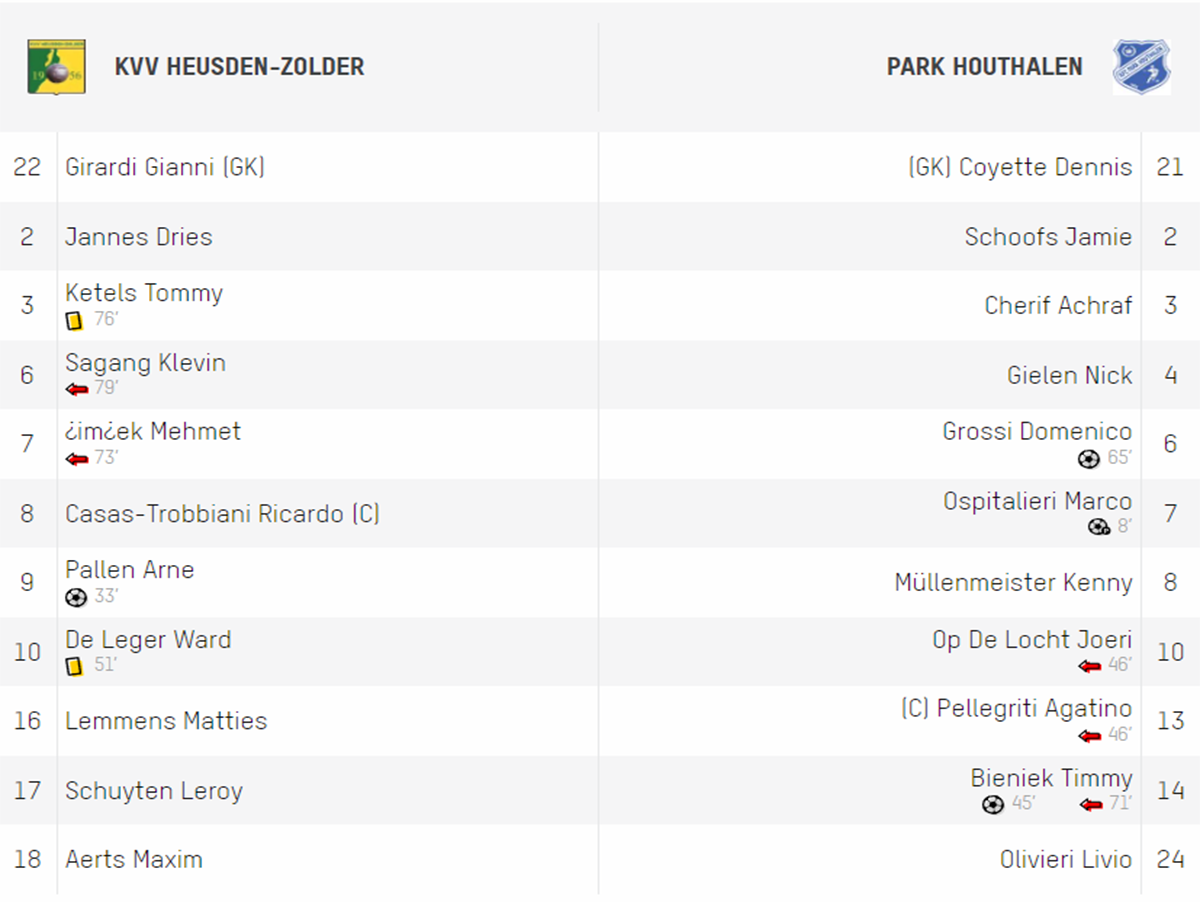Open the KVV Heusden-Zolder team name
The image size is (1200, 902).
click(239, 67)
